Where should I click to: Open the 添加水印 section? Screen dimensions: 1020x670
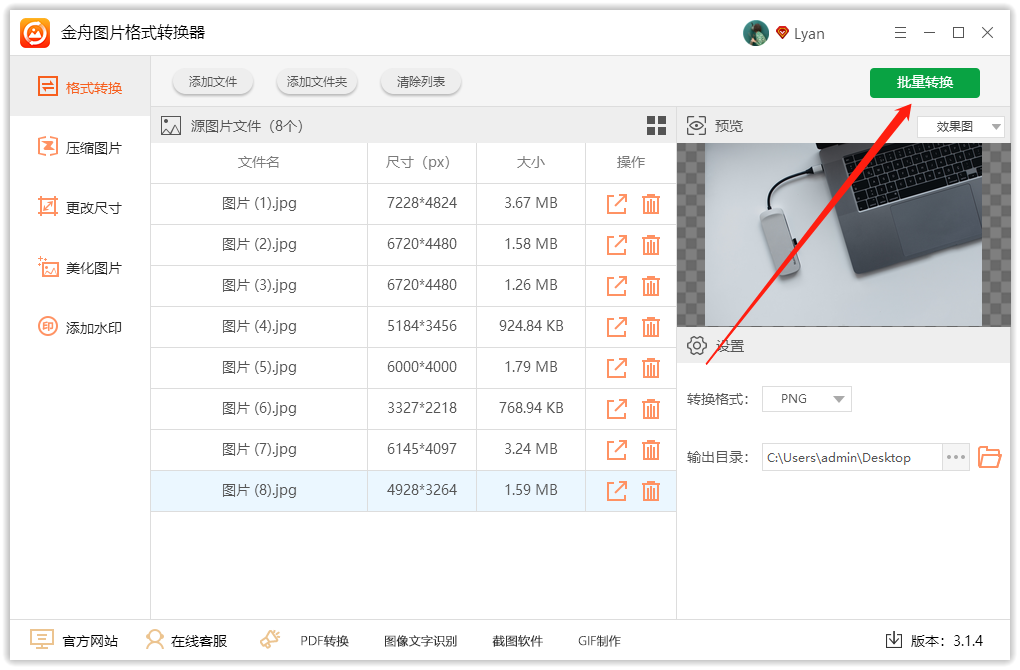point(80,327)
